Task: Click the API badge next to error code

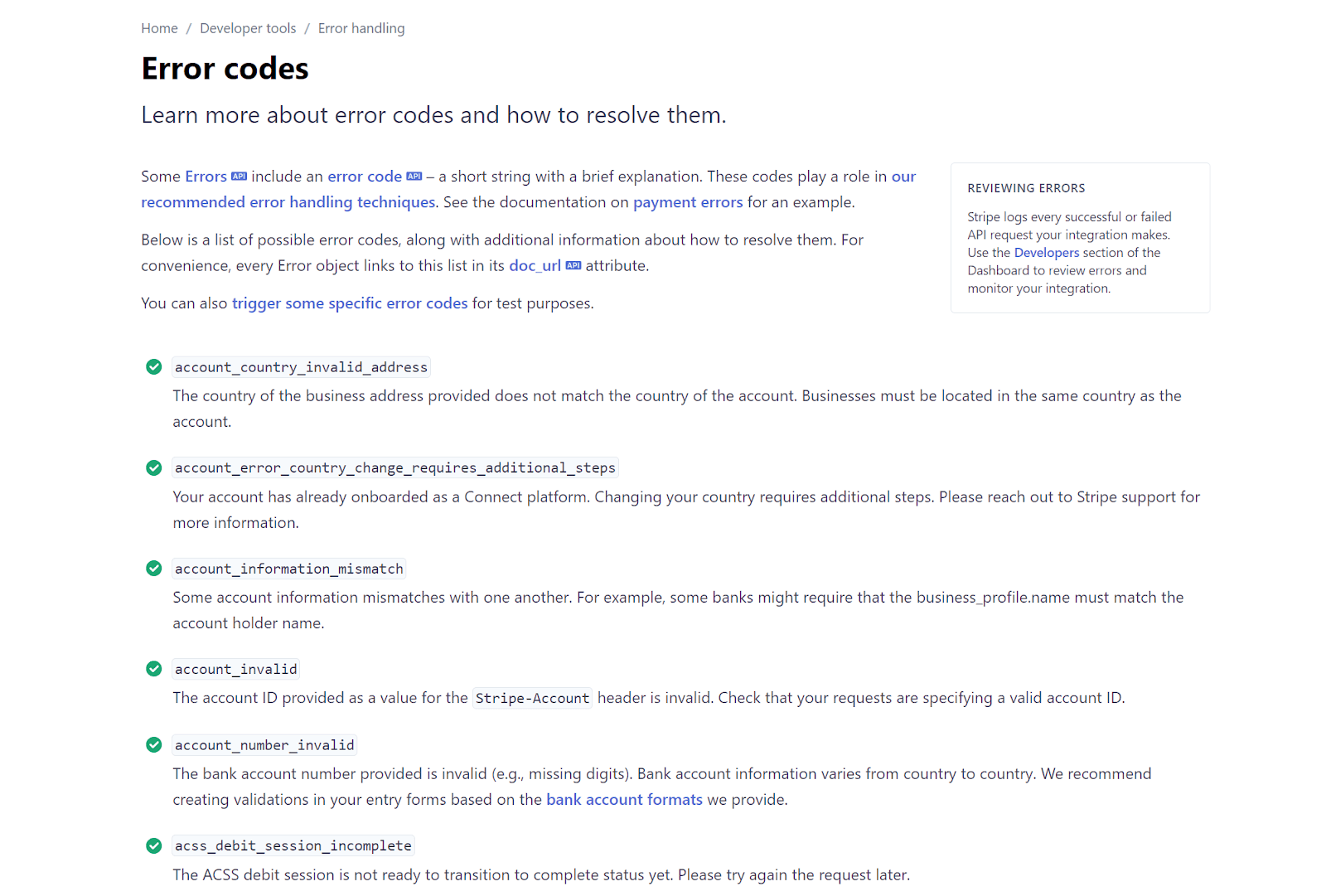Action: (414, 176)
